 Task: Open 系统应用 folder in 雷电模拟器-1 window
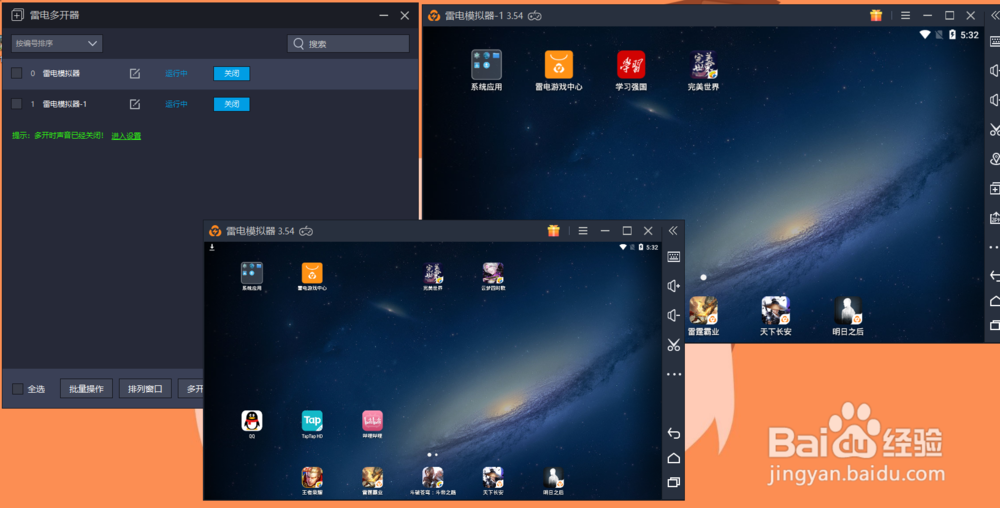coord(487,64)
